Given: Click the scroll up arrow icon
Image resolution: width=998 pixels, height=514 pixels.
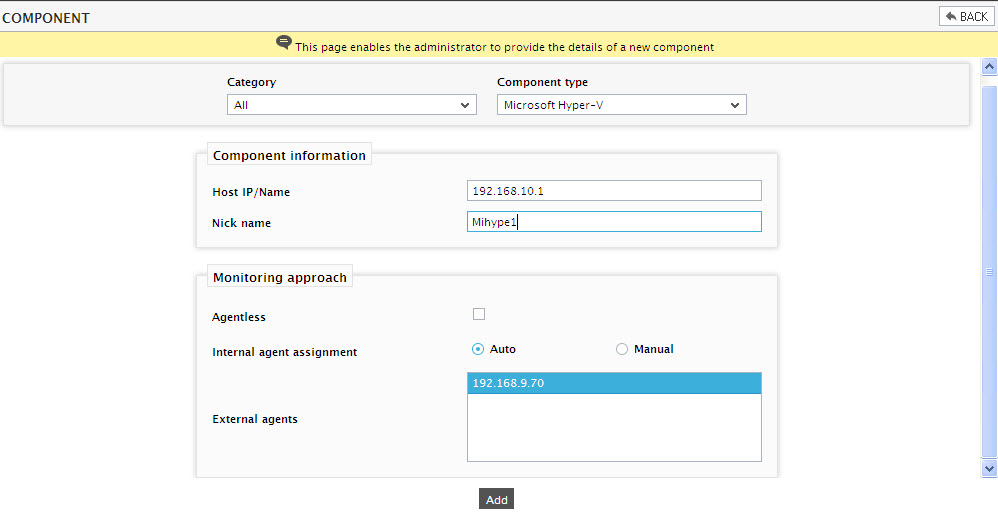Looking at the screenshot, I should (989, 66).
